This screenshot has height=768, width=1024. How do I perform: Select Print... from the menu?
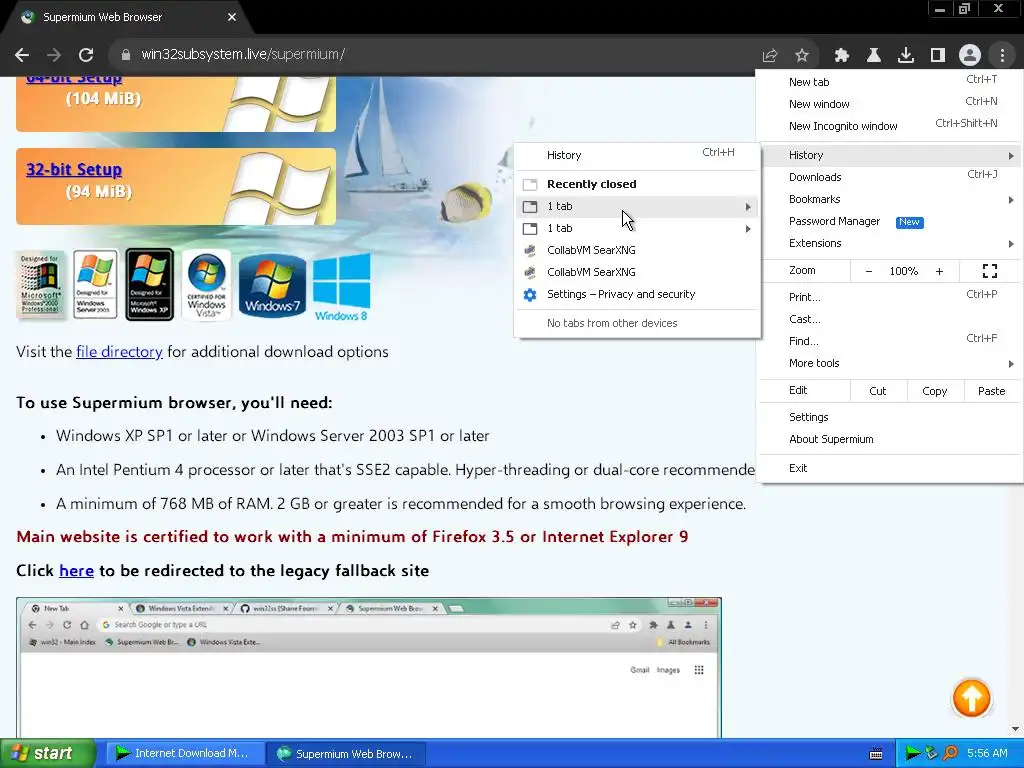[890, 297]
